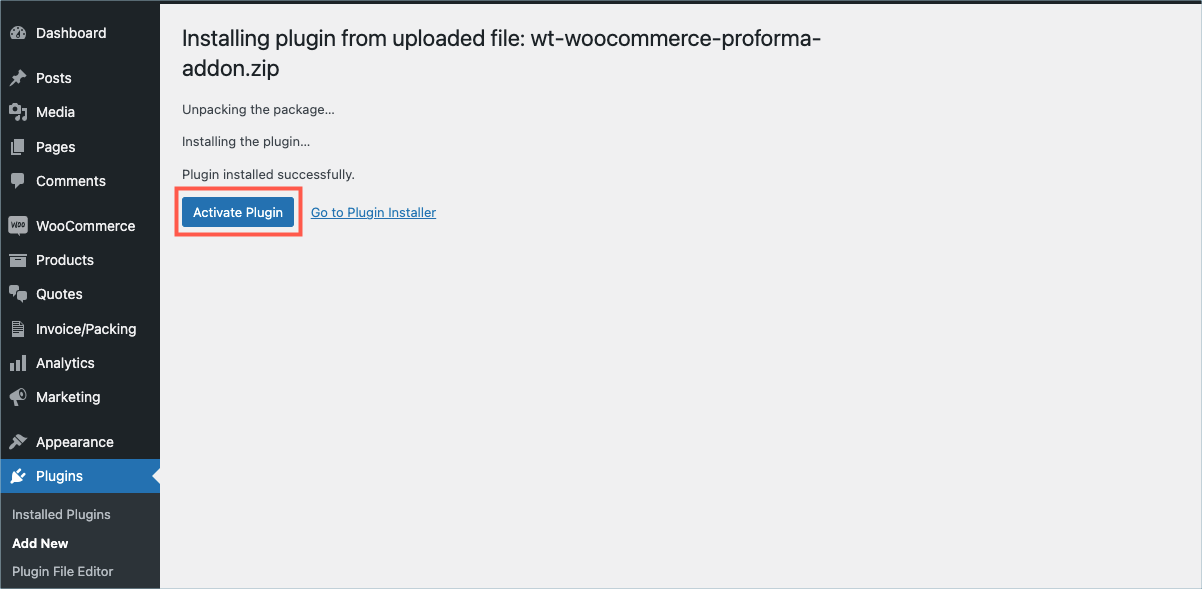Click the Appearance paintbrush icon
The height and width of the screenshot is (589, 1202).
(18, 442)
